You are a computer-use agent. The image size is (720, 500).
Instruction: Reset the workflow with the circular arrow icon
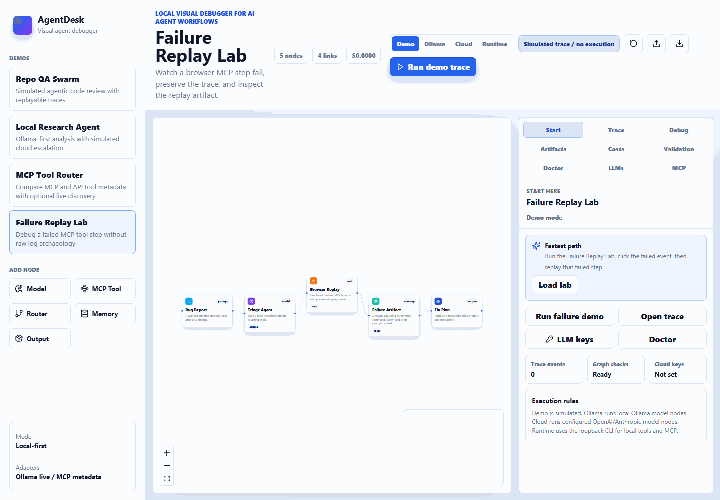click(x=633, y=44)
